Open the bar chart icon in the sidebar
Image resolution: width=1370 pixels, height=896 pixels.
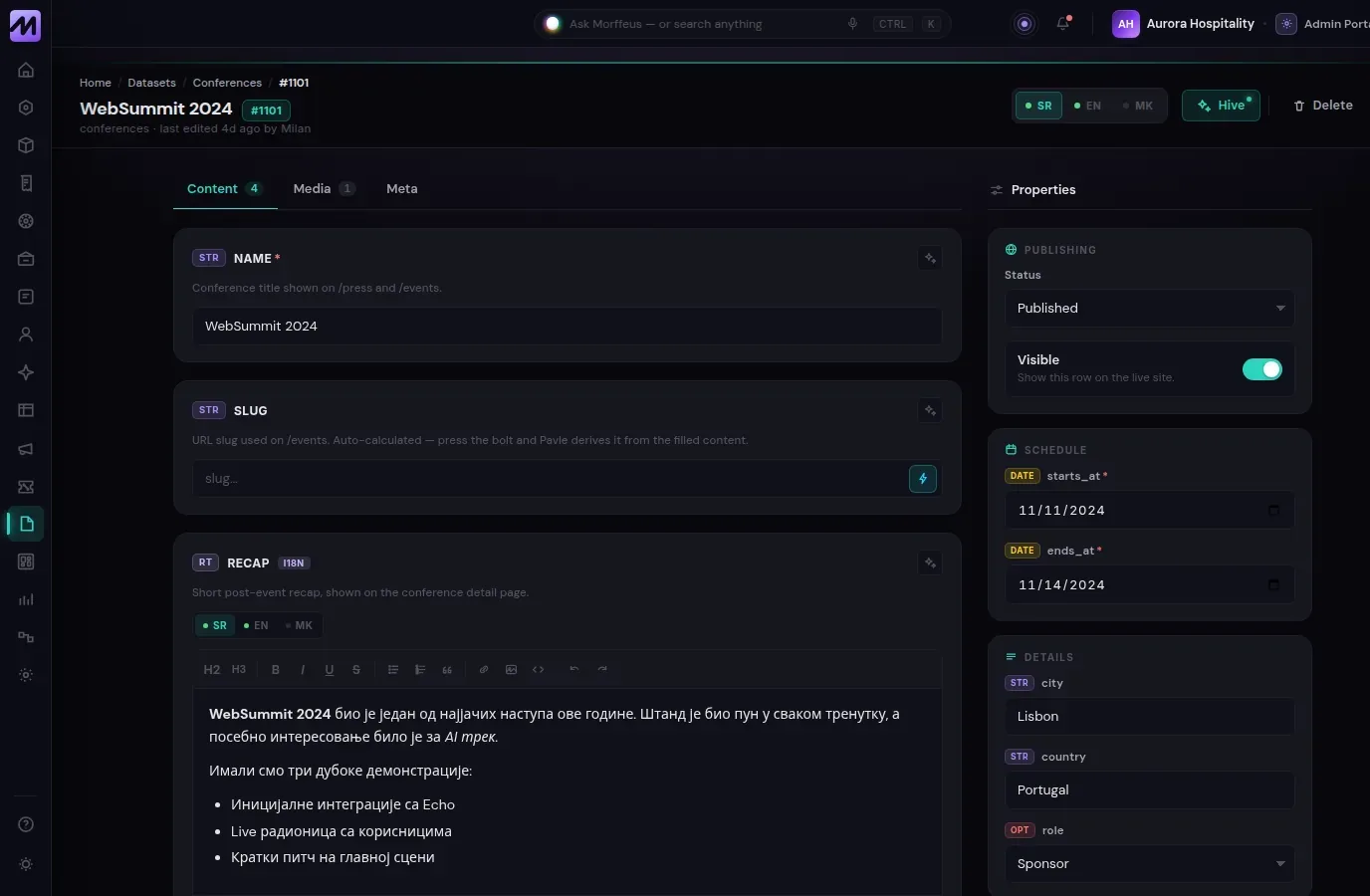(26, 599)
